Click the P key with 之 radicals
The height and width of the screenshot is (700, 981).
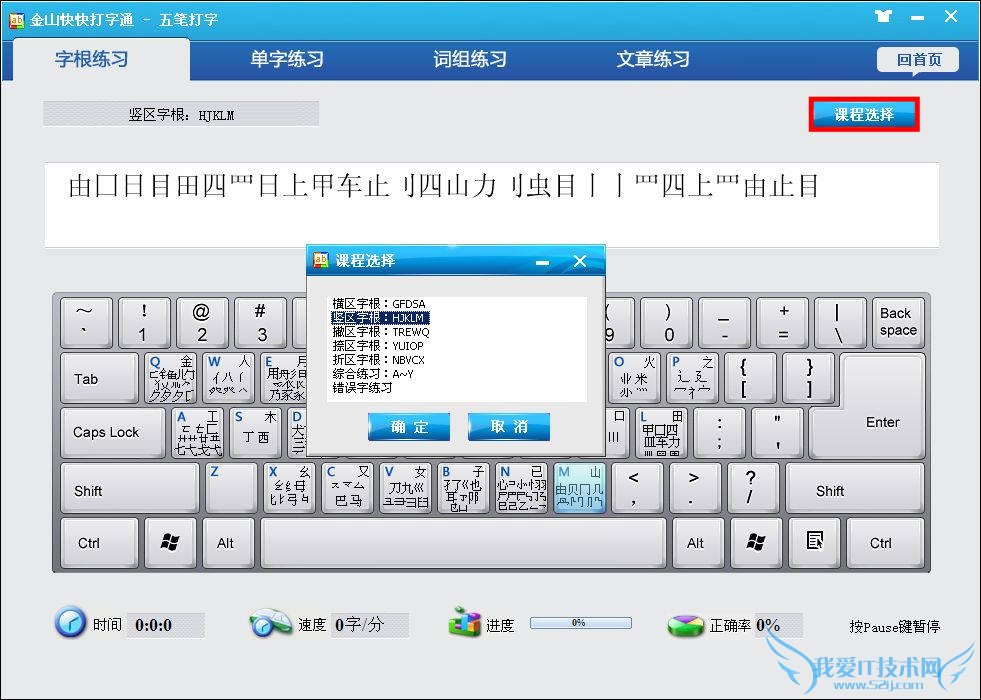(691, 378)
